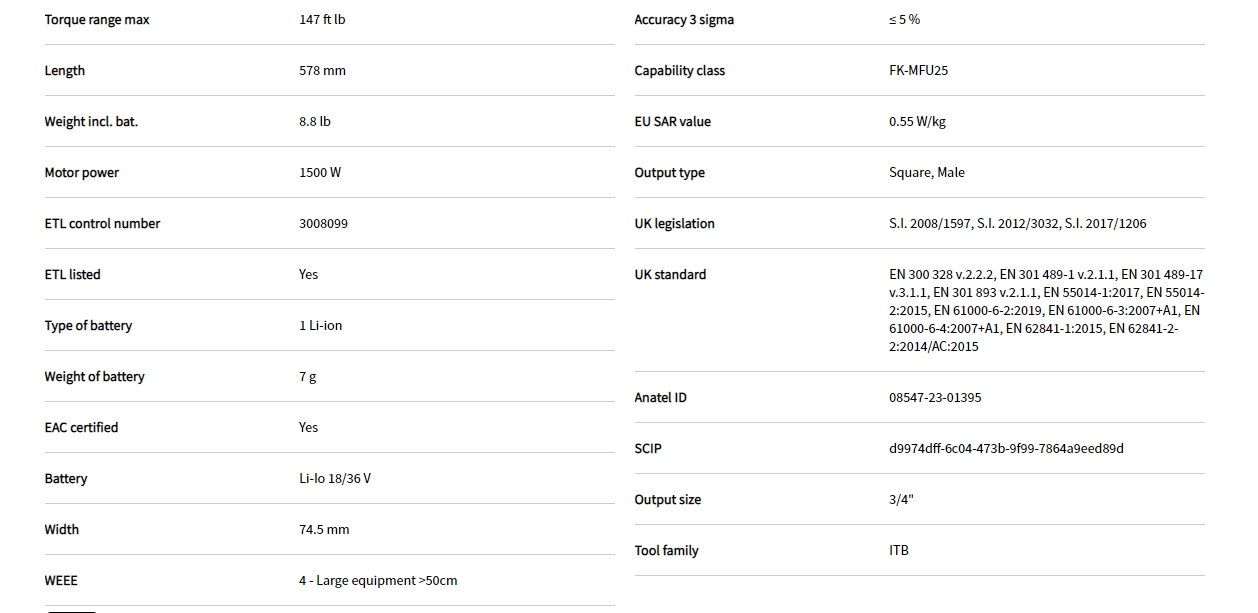Click the Width value 74.5 mm
The height and width of the screenshot is (613, 1258).
(324, 530)
